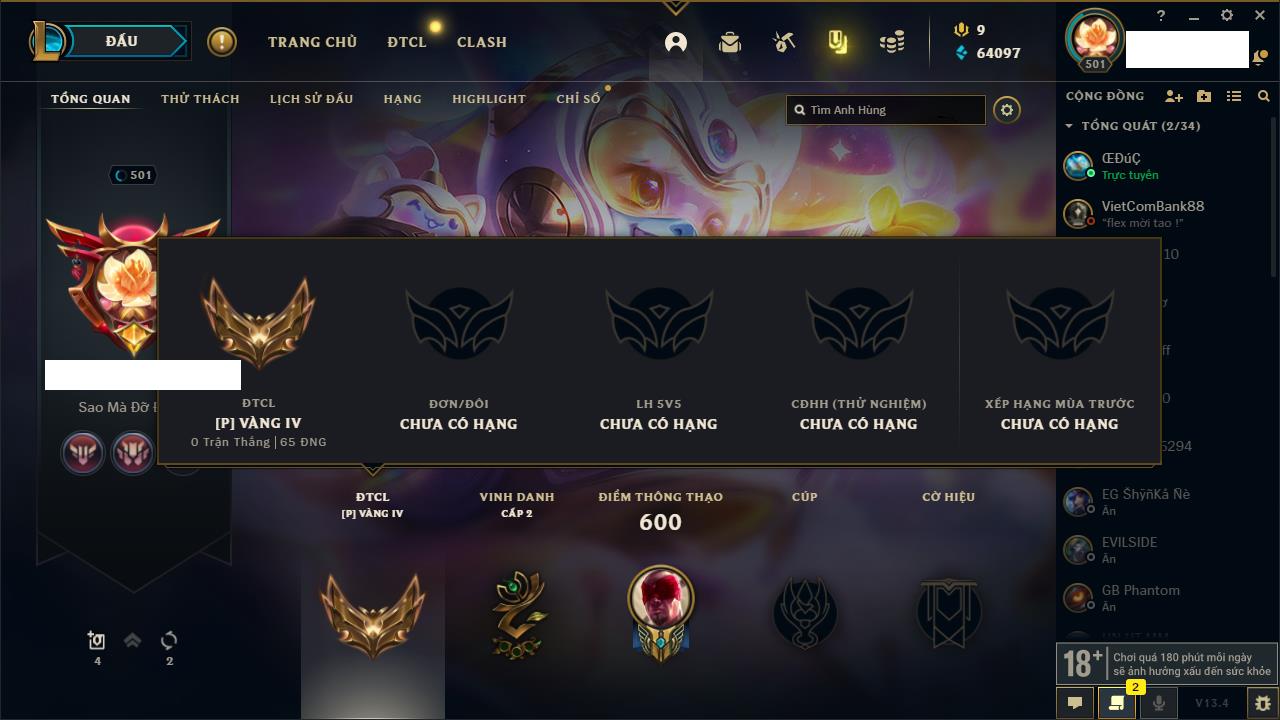Image resolution: width=1280 pixels, height=720 pixels.
Task: Open the Store coins icon
Action: (892, 42)
